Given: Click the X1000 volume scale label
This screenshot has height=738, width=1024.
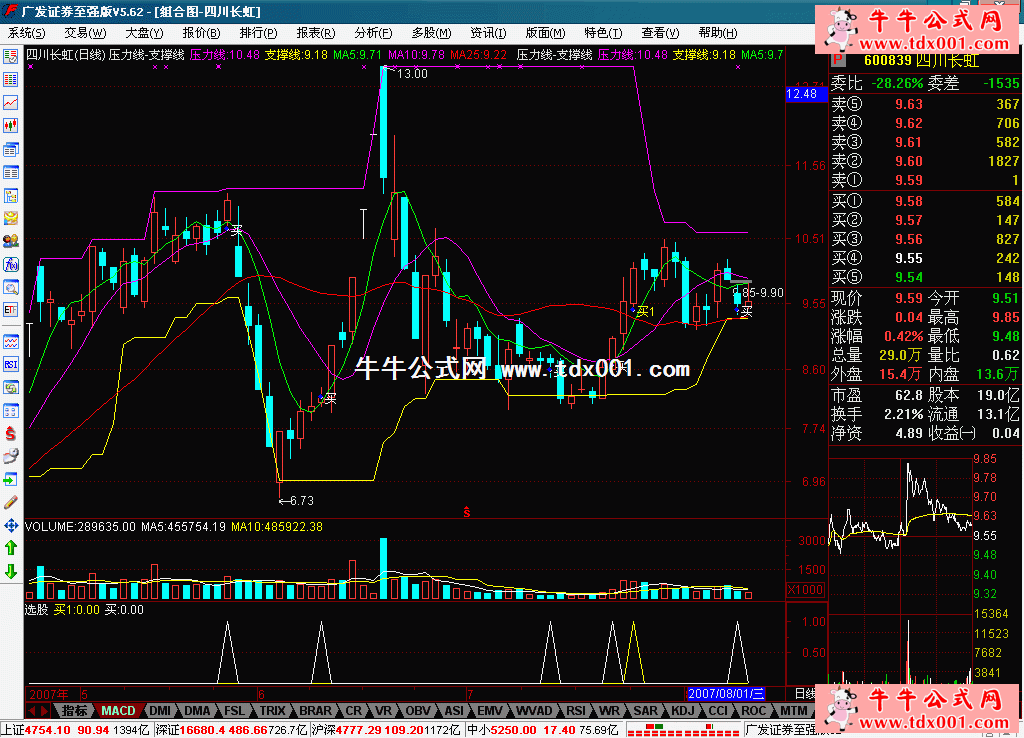Looking at the screenshot, I should tap(806, 589).
